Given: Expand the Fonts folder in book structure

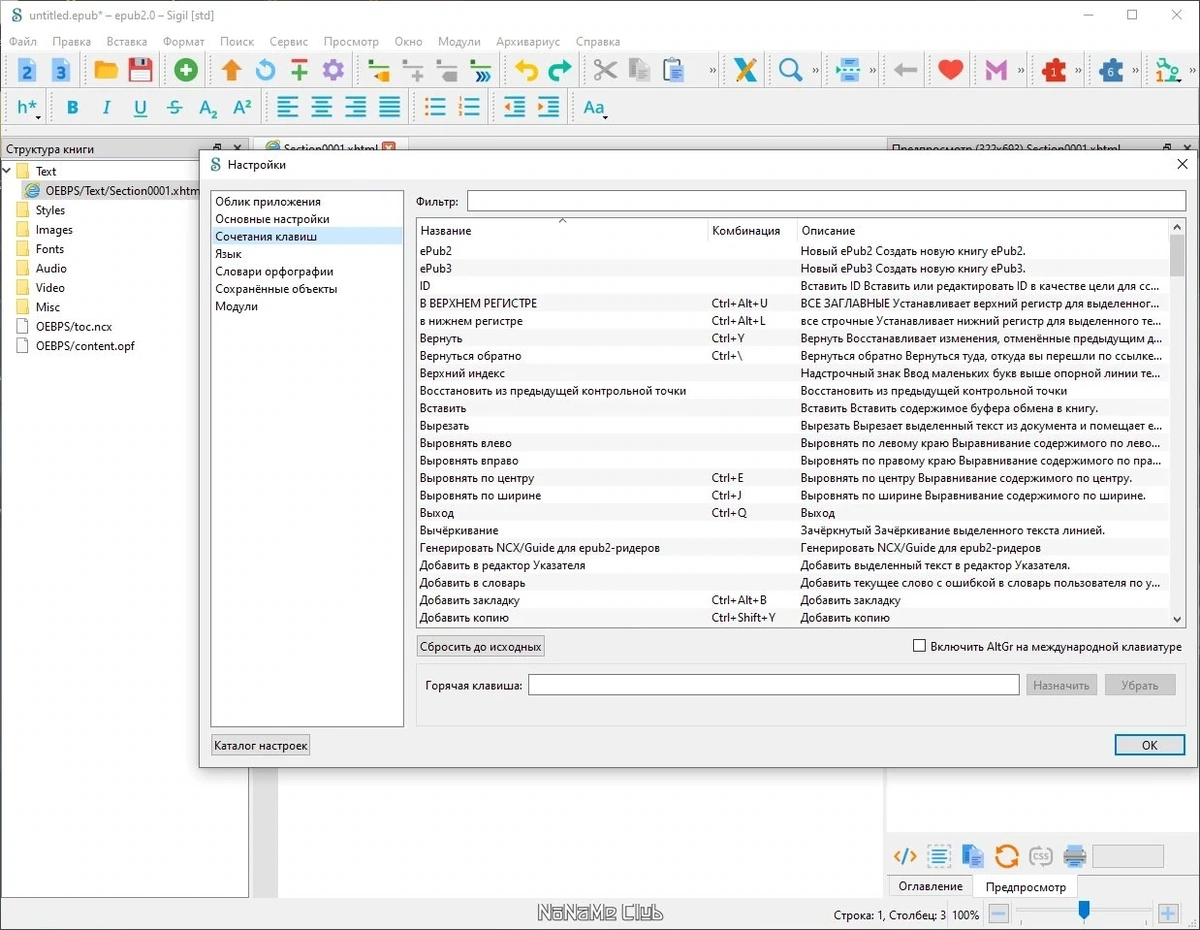Looking at the screenshot, I should click(49, 249).
